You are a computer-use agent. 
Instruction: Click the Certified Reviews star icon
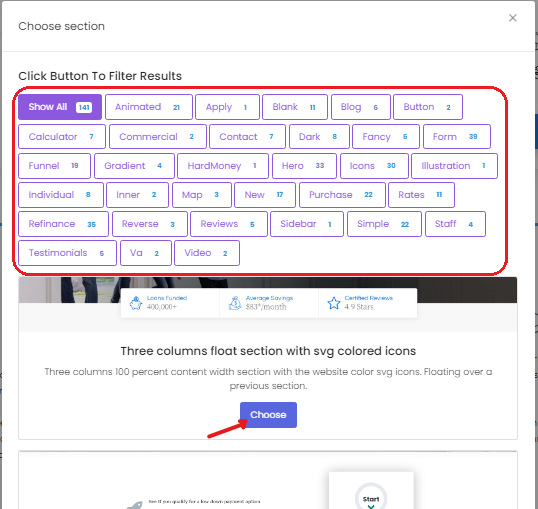point(334,303)
